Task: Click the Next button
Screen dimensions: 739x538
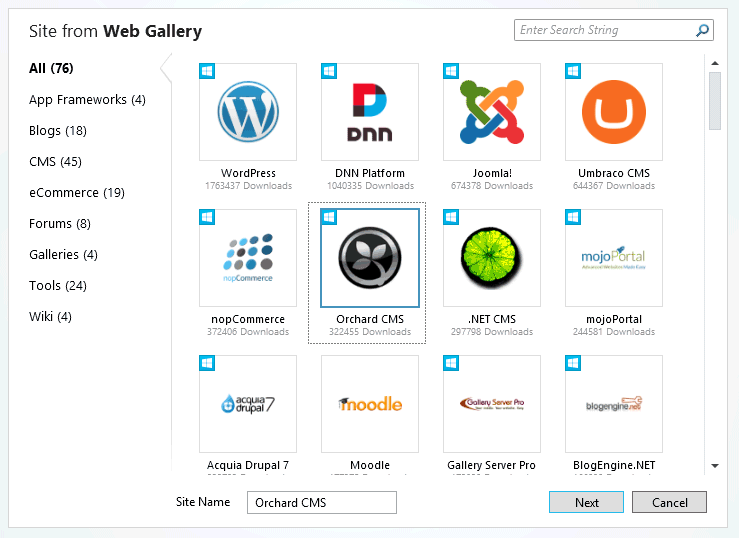Action: [586, 502]
